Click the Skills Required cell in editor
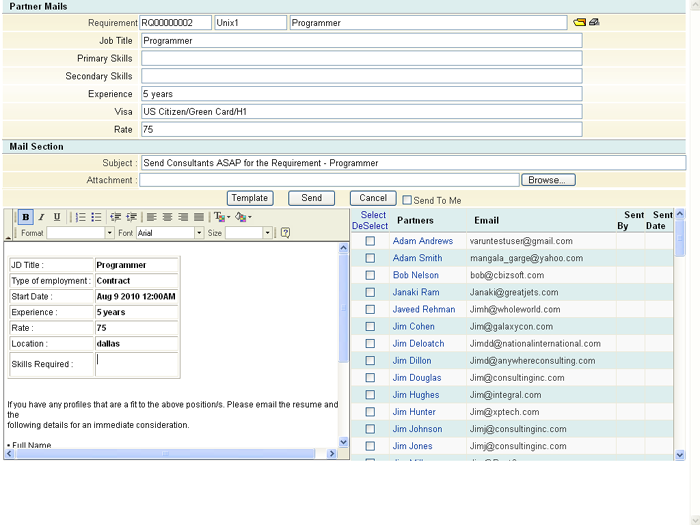Viewport: 700px width, 525px height. pyautogui.click(x=137, y=364)
